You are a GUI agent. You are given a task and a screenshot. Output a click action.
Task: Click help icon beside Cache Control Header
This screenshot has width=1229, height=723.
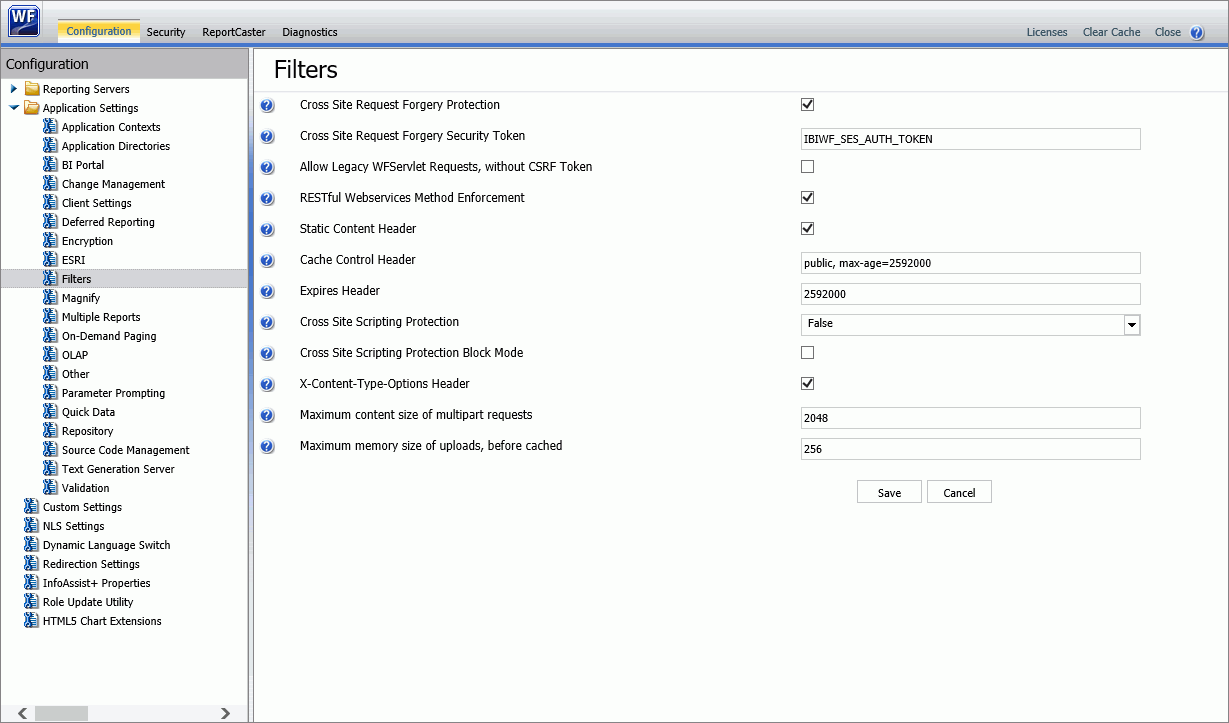(267, 261)
